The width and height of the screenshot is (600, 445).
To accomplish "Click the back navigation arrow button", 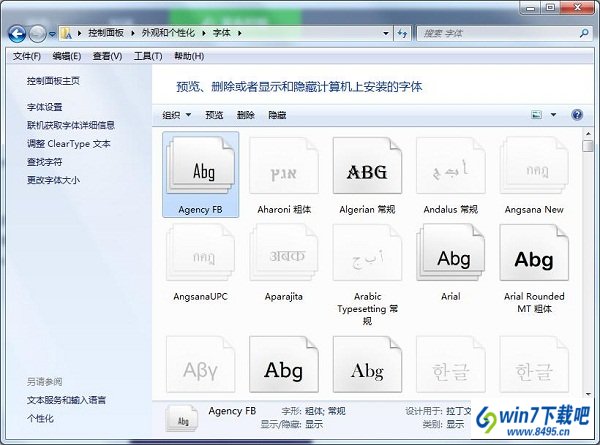I will click(x=17, y=34).
